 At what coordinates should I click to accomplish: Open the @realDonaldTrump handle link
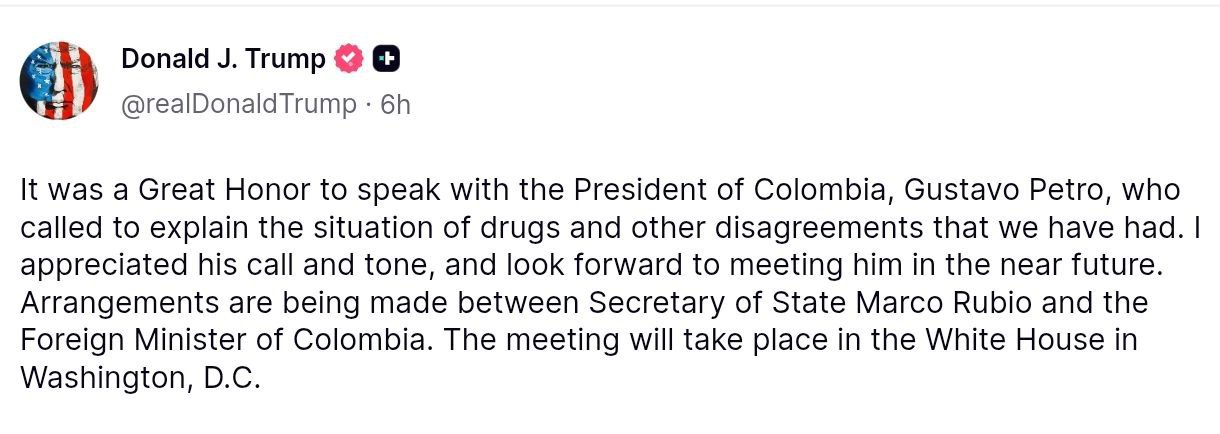[238, 104]
